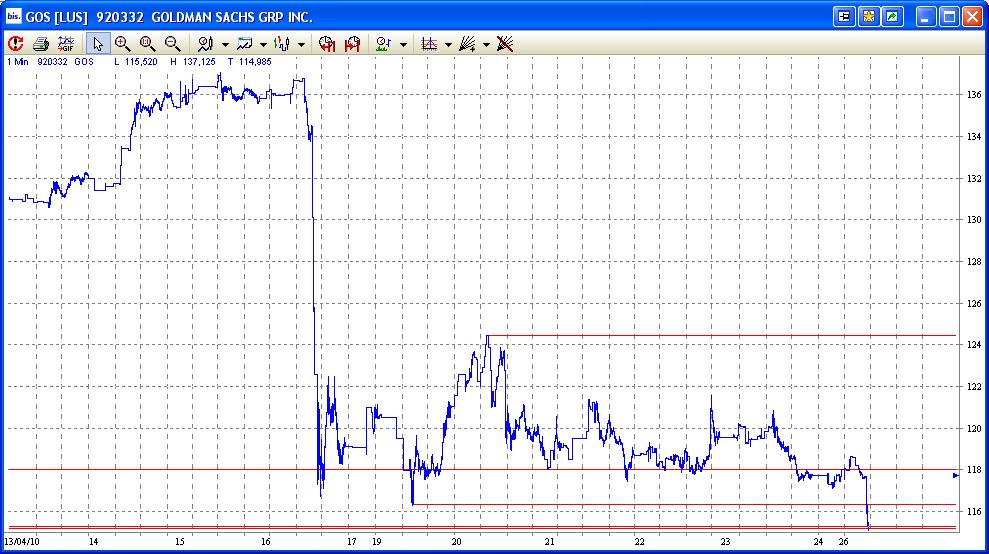Export the chart as a GIF image
Screen dimensions: 989x554
coord(67,44)
